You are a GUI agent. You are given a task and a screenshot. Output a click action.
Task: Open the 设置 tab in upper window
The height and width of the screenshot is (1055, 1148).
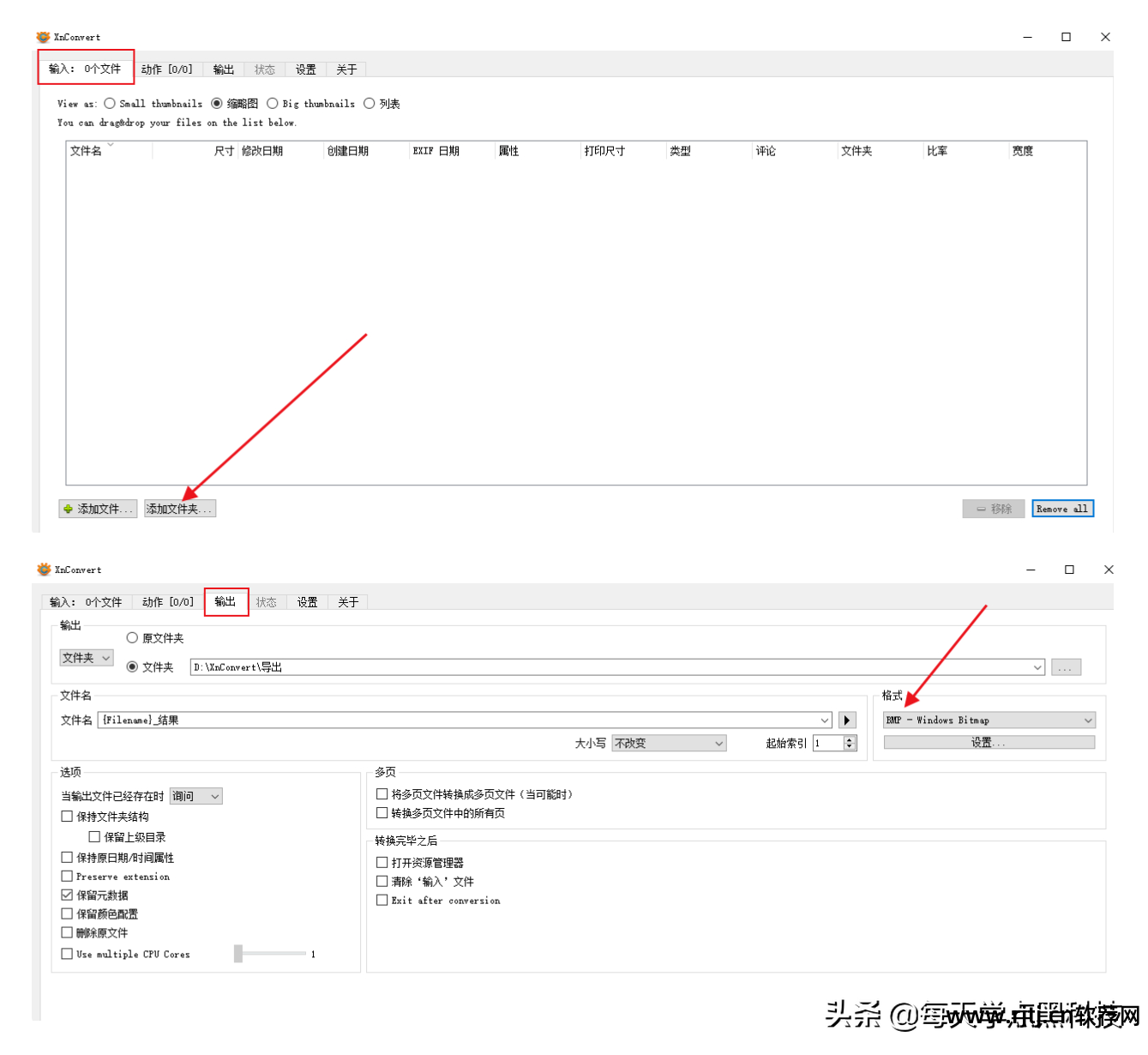pos(306,69)
